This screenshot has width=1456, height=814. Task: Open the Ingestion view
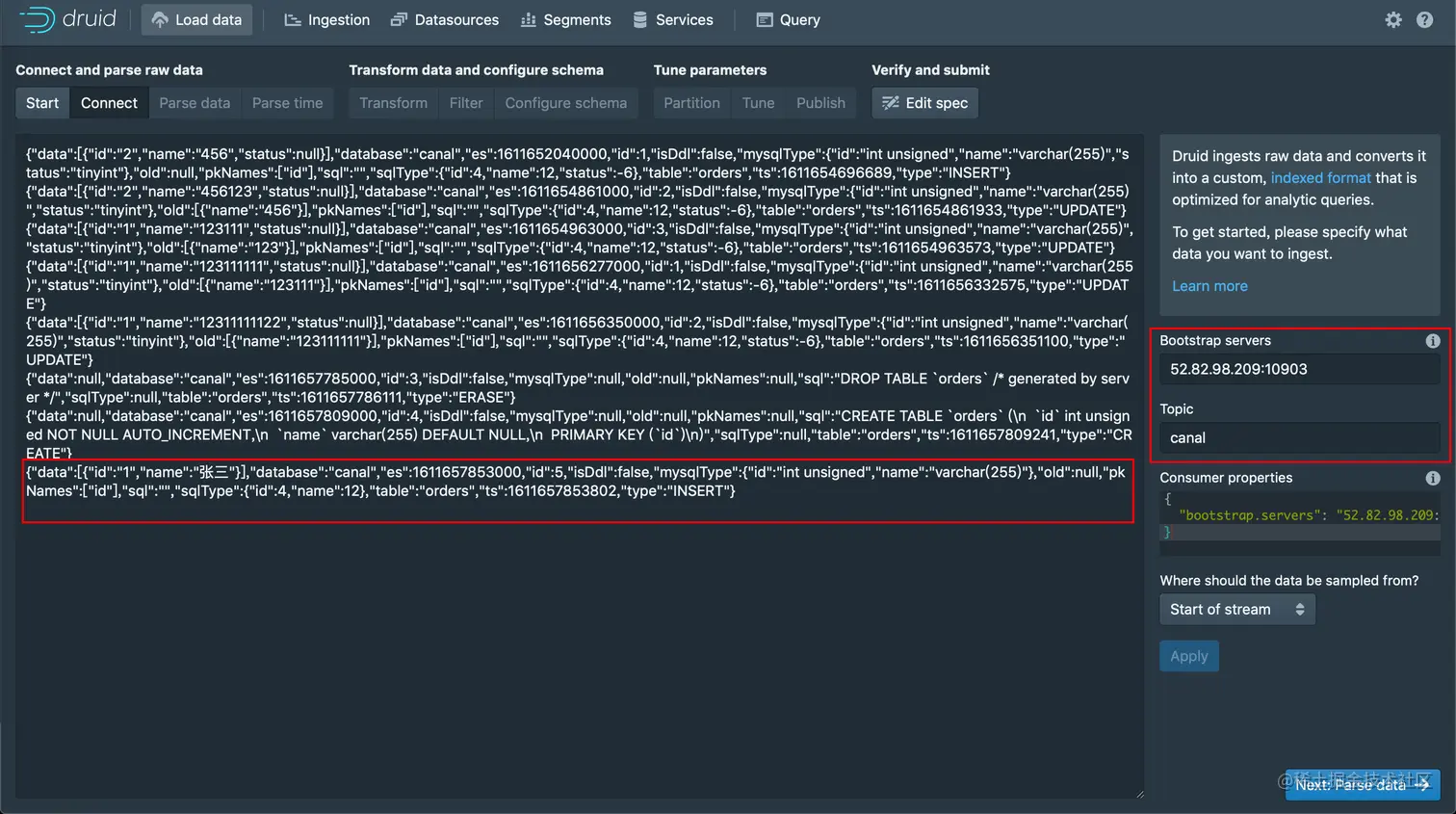coord(327,19)
